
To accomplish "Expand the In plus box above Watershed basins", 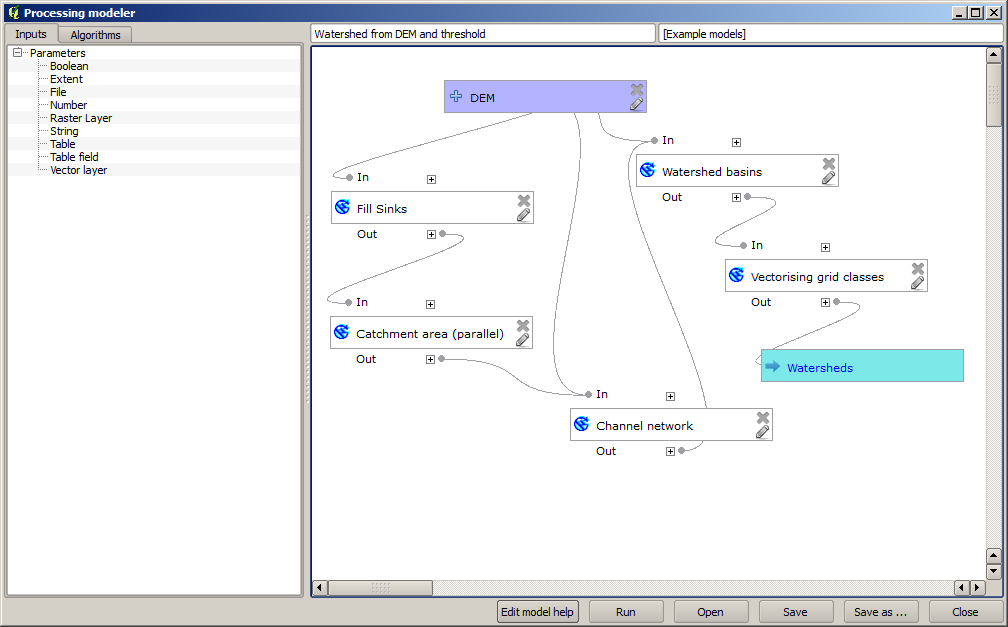I will coord(736,142).
